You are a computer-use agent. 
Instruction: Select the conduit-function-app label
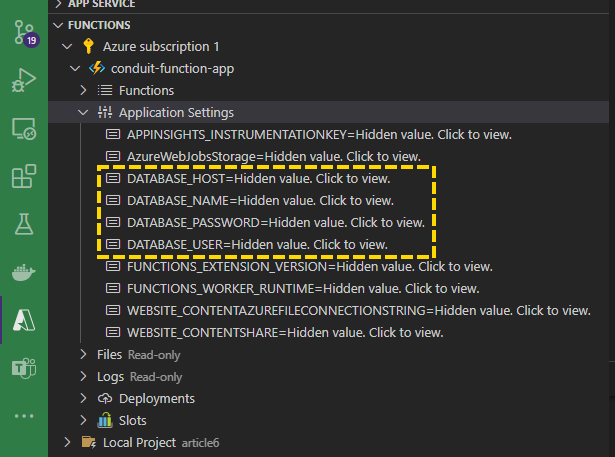tap(172, 69)
